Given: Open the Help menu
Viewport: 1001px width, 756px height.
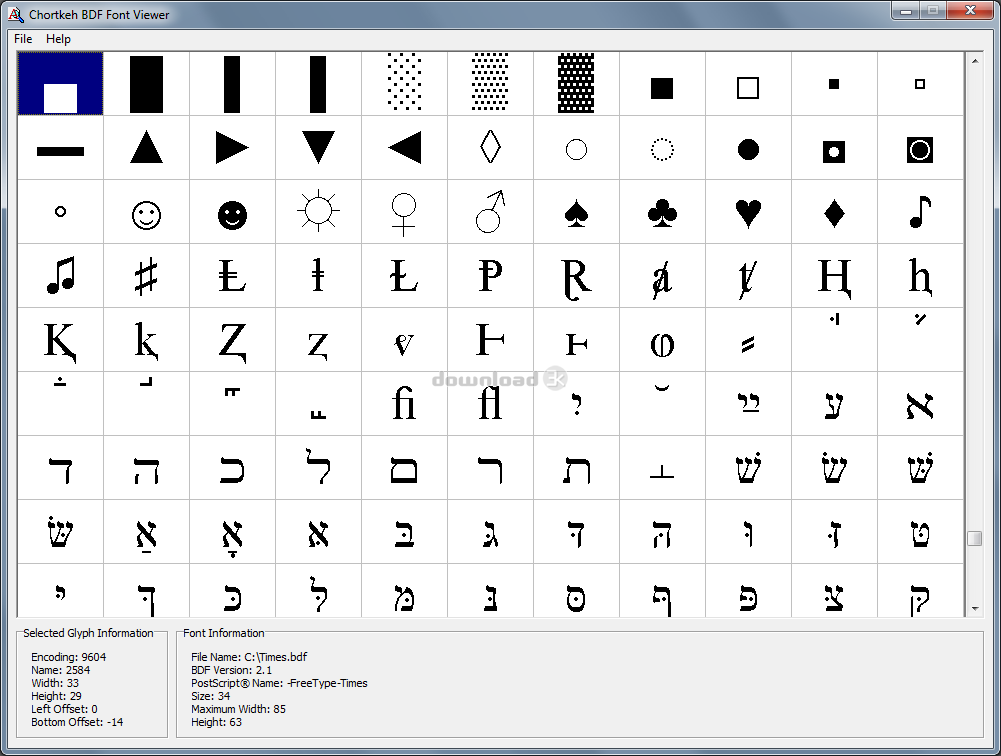Looking at the screenshot, I should click(58, 39).
